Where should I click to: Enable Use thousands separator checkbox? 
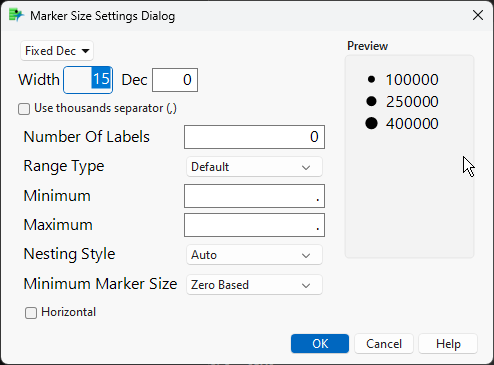coord(24,109)
